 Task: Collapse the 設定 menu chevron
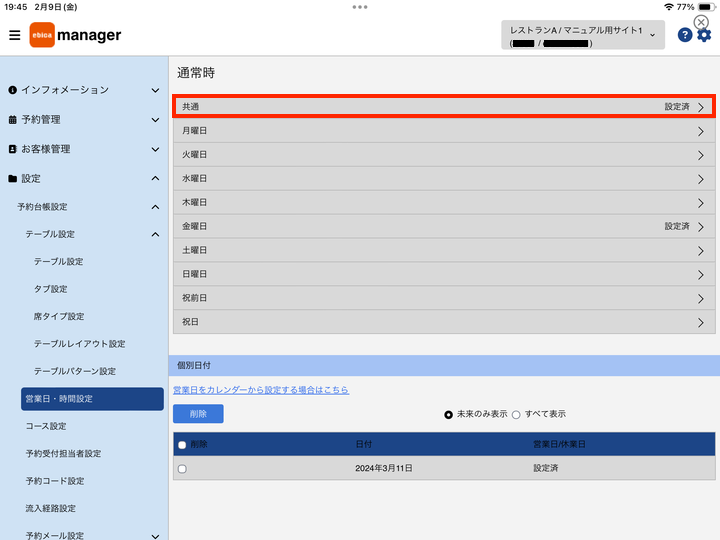(156, 178)
